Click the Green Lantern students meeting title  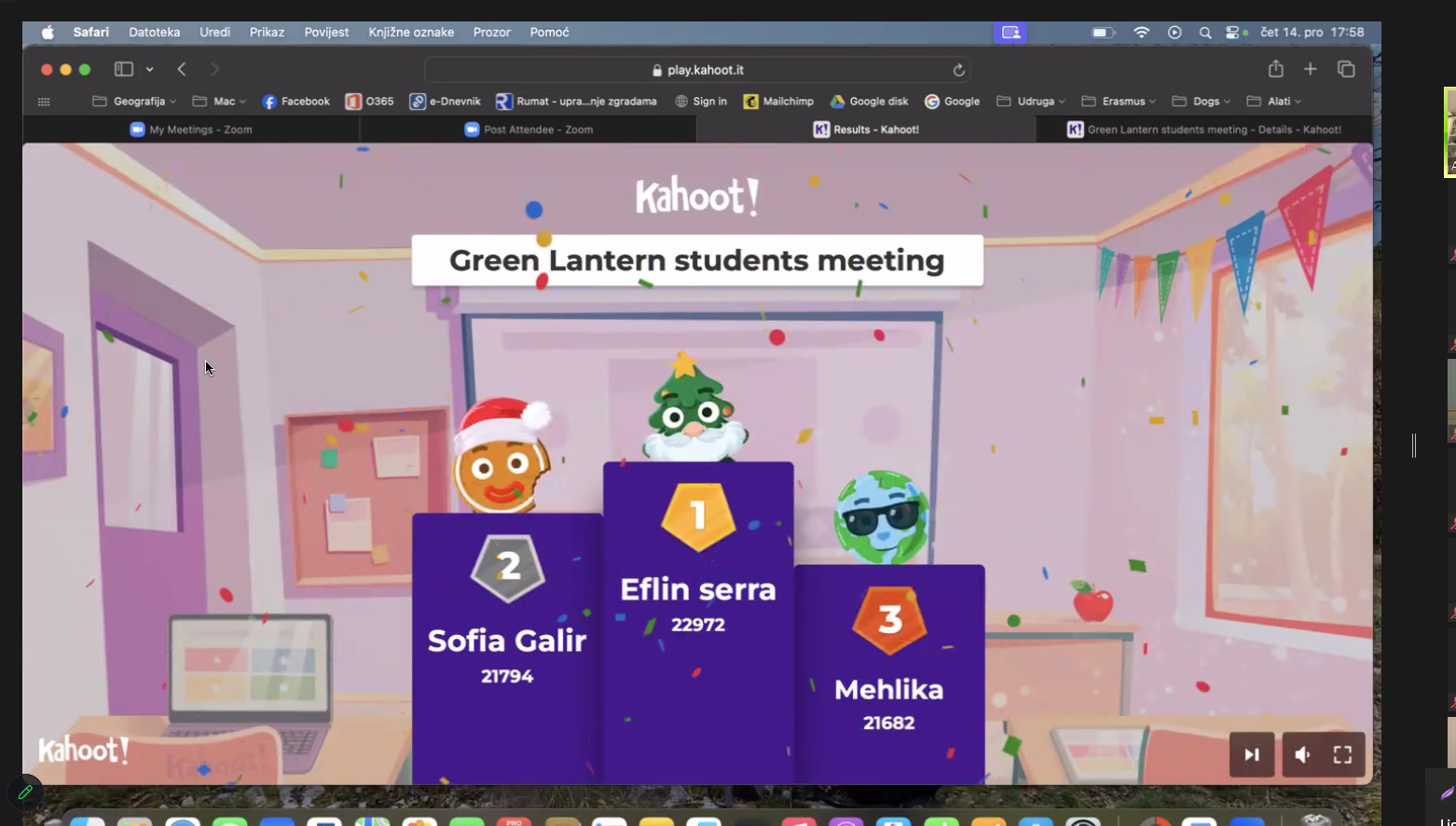(697, 260)
